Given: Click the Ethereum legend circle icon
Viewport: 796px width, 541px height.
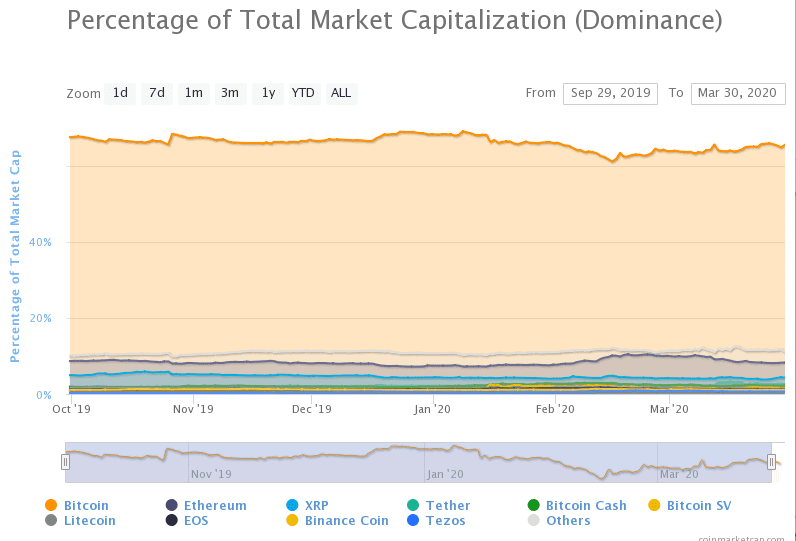Looking at the screenshot, I should point(172,505).
